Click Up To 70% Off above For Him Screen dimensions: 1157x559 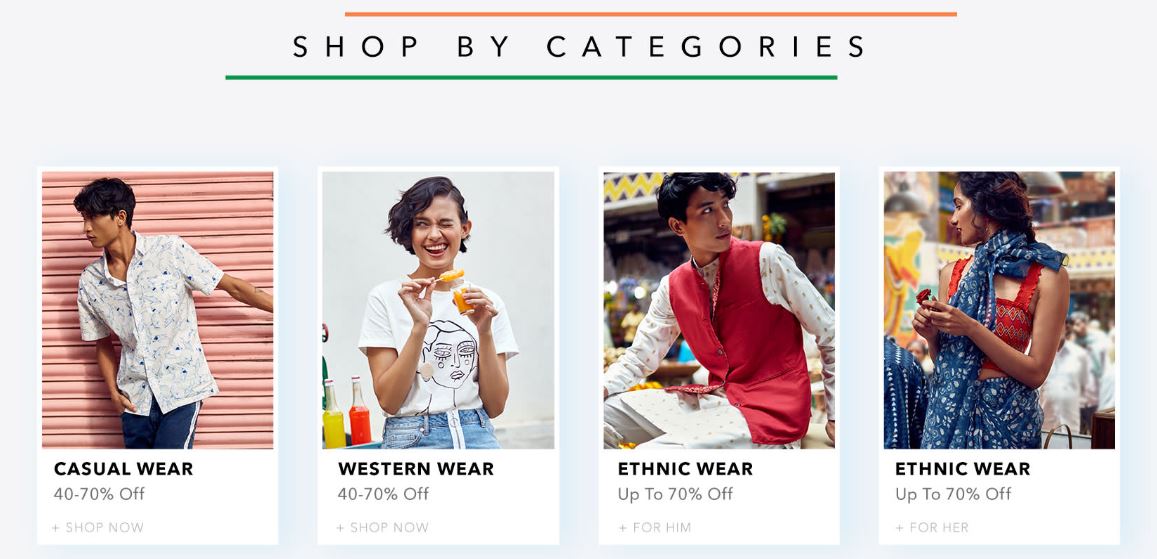click(676, 494)
